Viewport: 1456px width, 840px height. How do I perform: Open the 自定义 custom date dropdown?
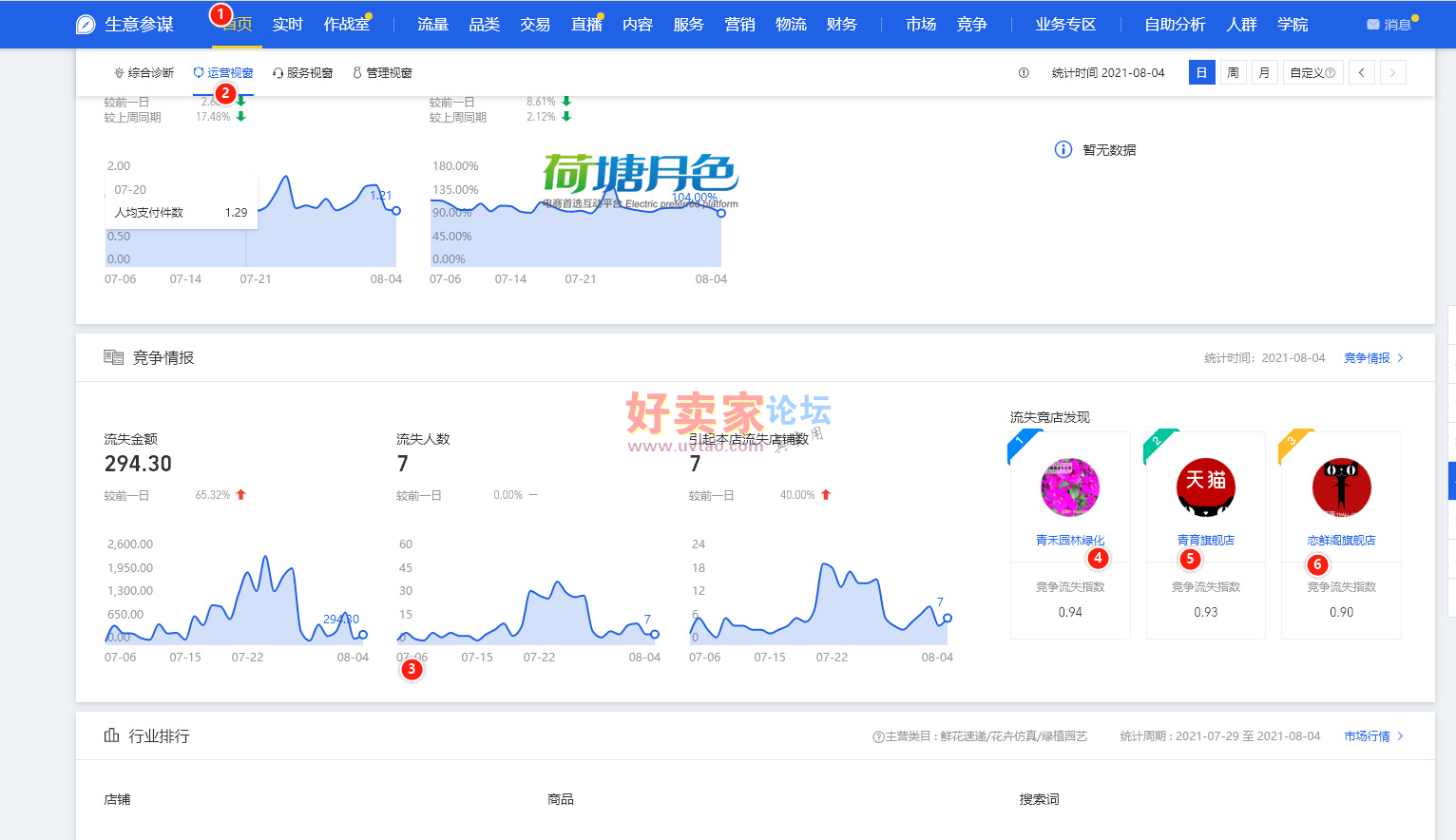[x=1312, y=73]
